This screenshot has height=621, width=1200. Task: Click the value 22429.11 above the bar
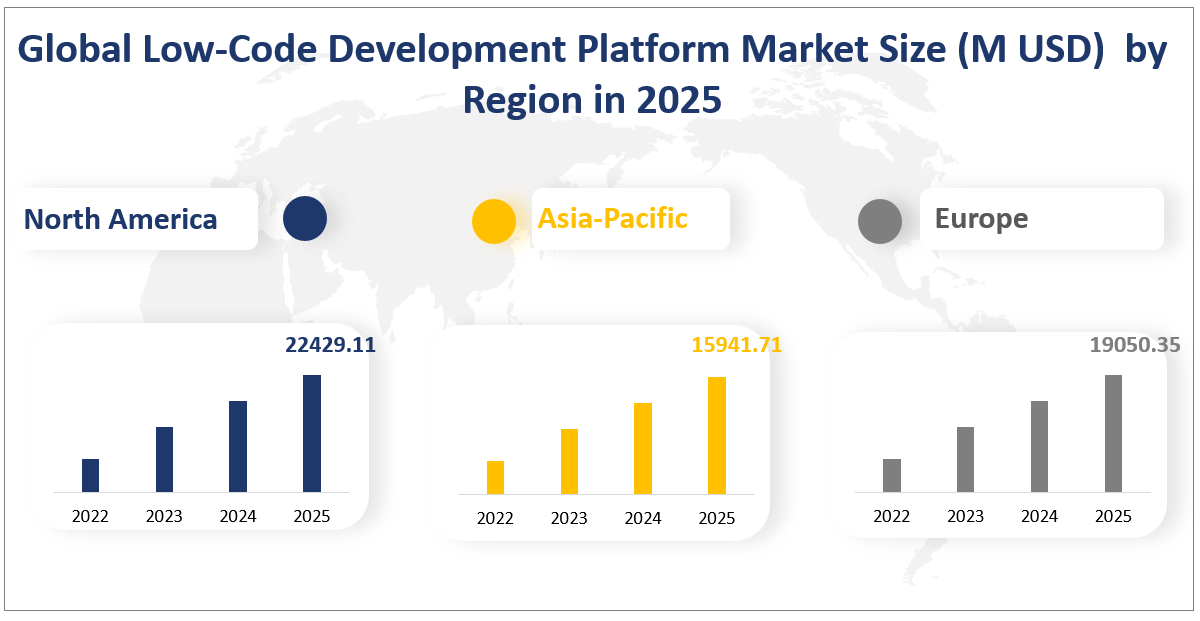tap(331, 346)
